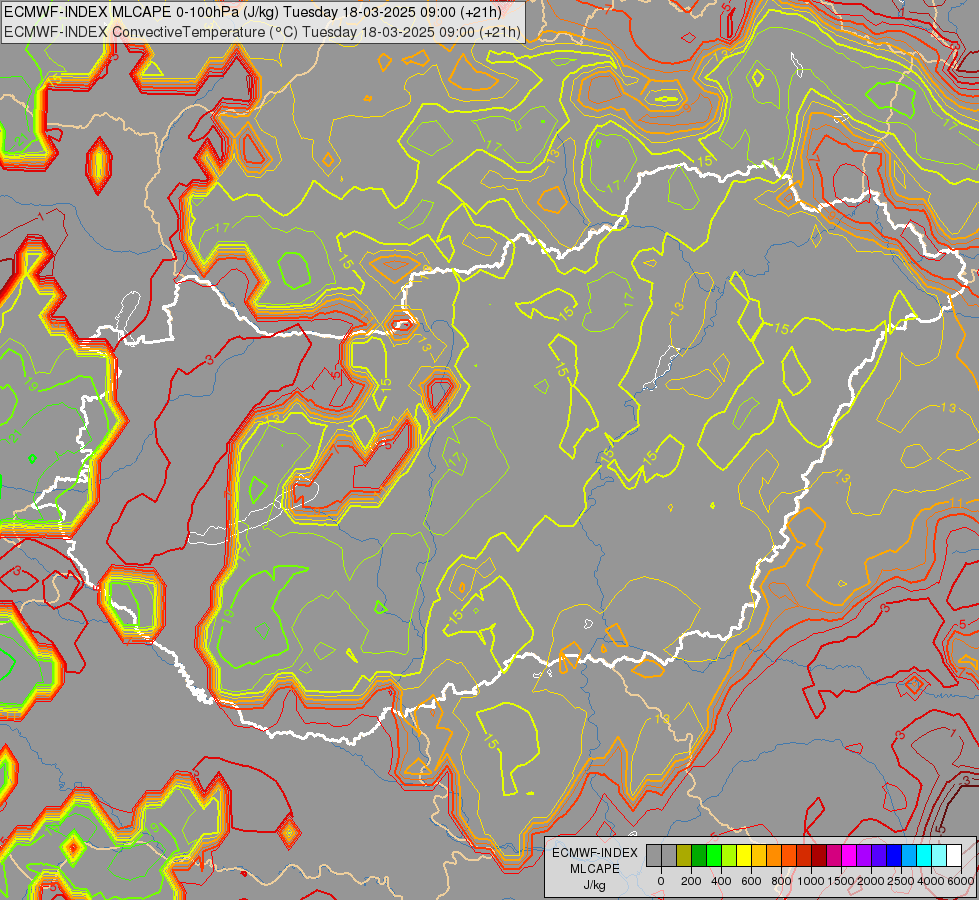Pick the pale cyan legend swatch
Viewport: 979px width, 900px height.
pos(940,855)
